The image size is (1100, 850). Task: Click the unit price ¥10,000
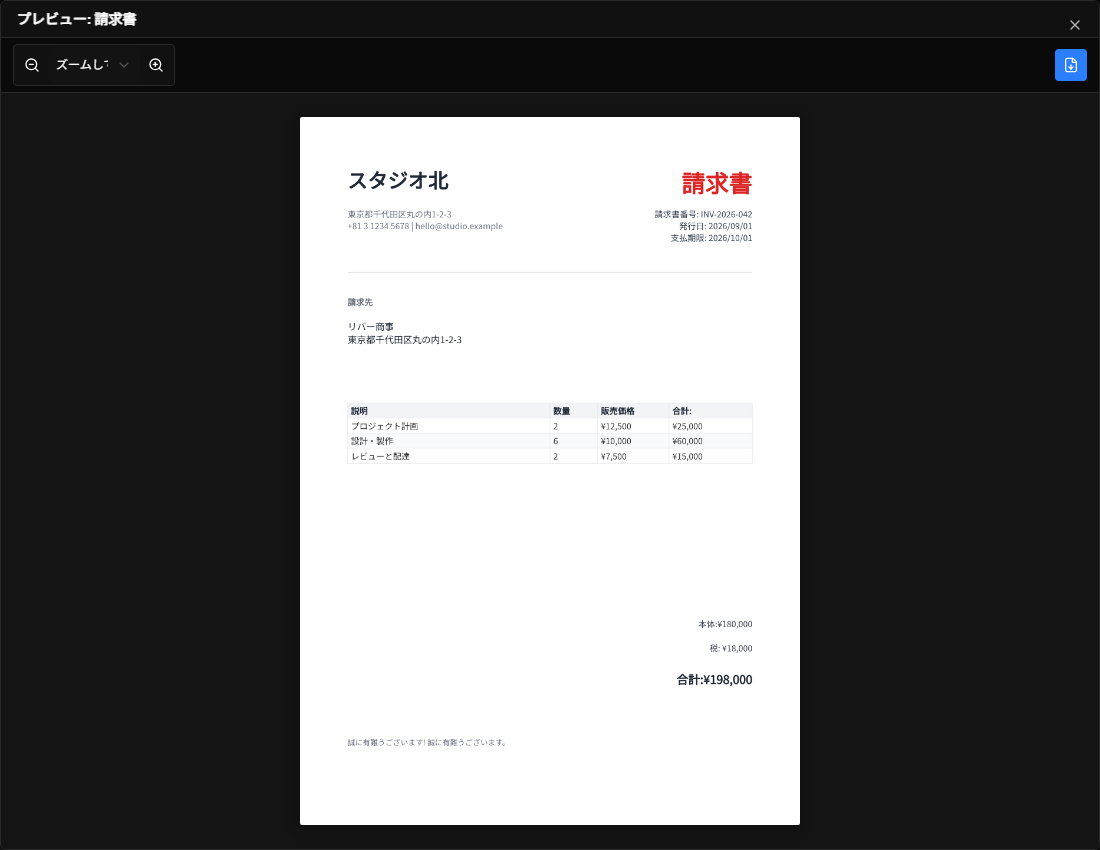pyautogui.click(x=616, y=441)
